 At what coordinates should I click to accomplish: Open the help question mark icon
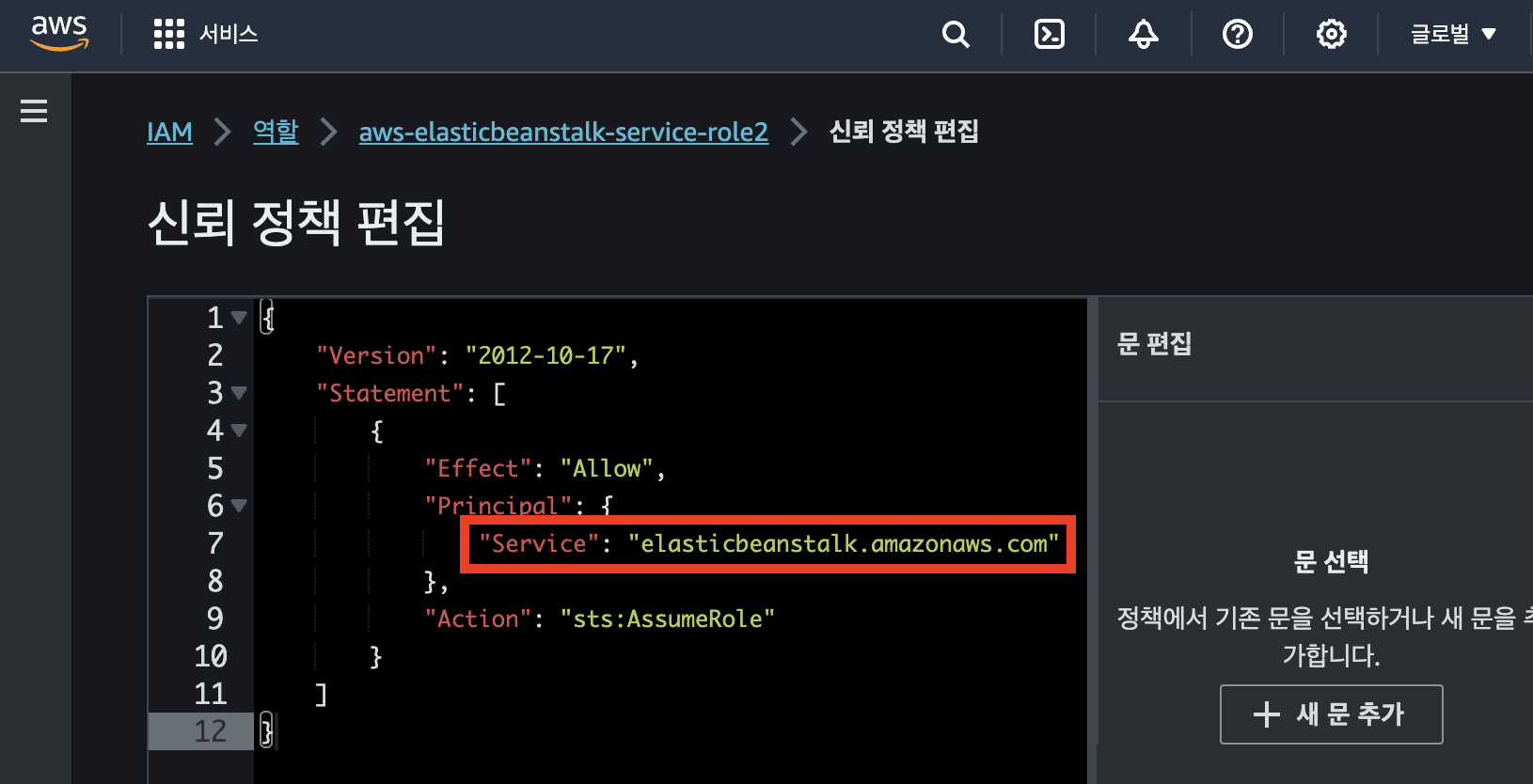tap(1238, 34)
